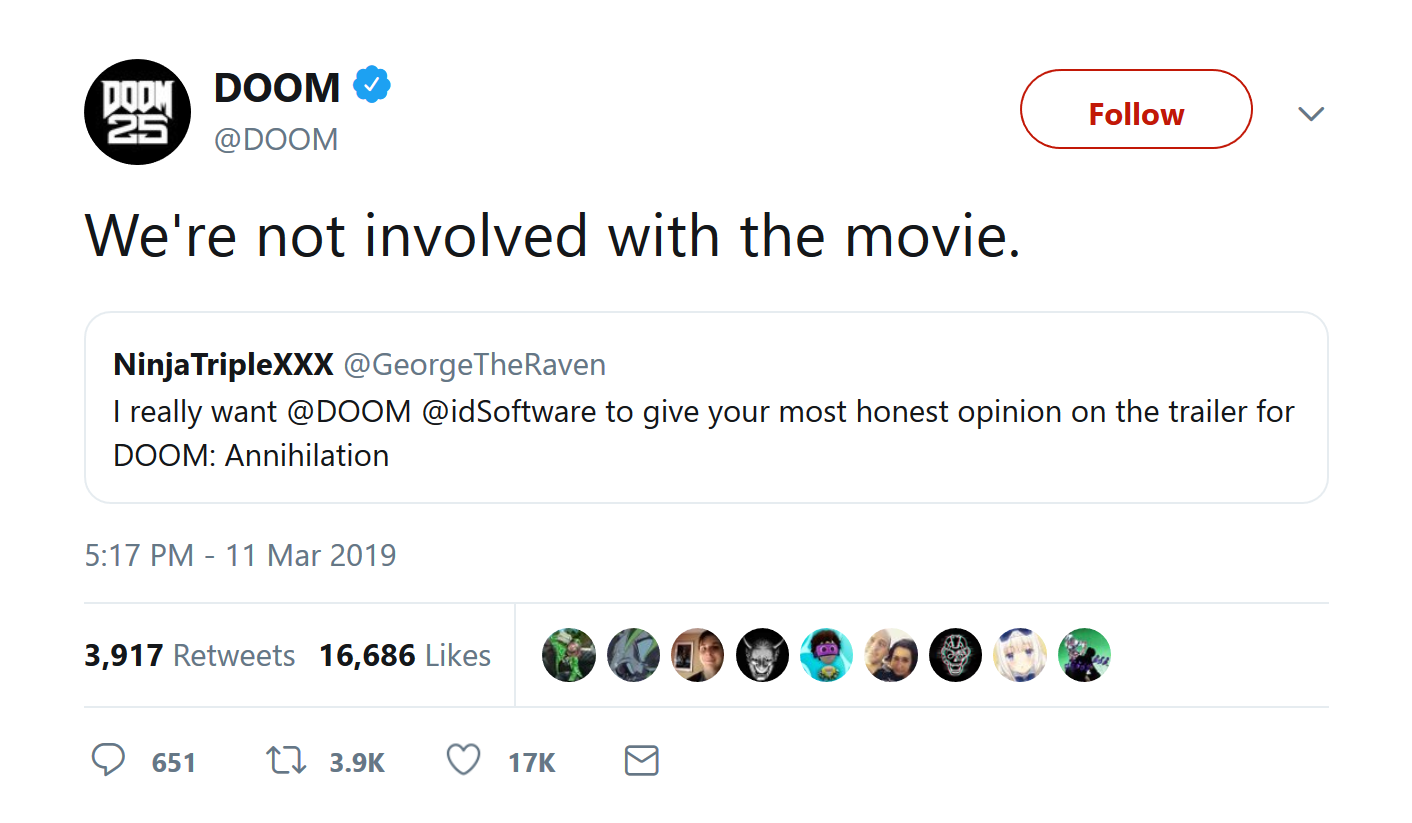Retweet this DOOM tweet
Viewport: 1412px width, 823px height.
tap(287, 761)
